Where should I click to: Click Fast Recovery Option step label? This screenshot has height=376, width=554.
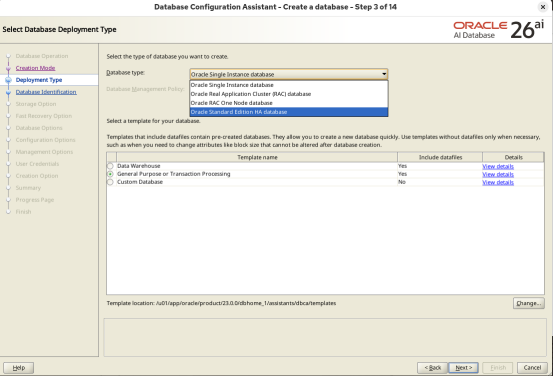43,116
